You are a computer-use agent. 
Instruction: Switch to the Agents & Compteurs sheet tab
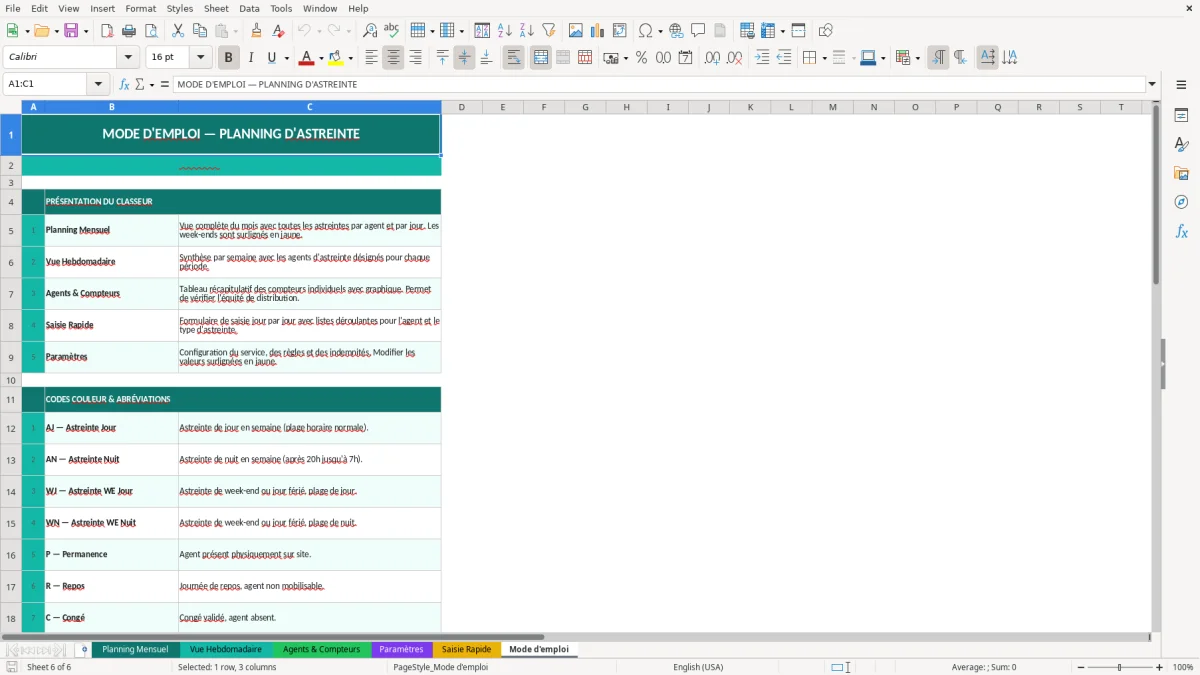[x=321, y=649]
